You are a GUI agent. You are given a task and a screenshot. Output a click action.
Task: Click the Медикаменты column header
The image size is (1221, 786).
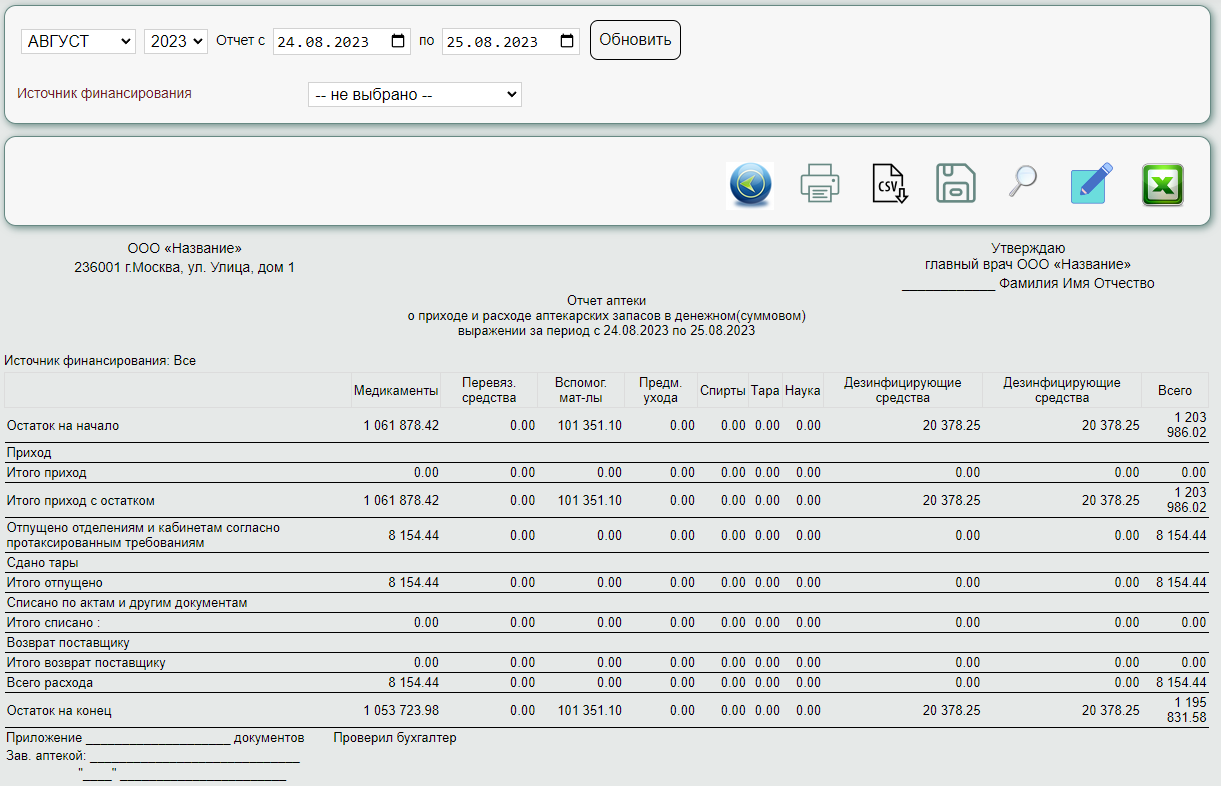click(395, 390)
